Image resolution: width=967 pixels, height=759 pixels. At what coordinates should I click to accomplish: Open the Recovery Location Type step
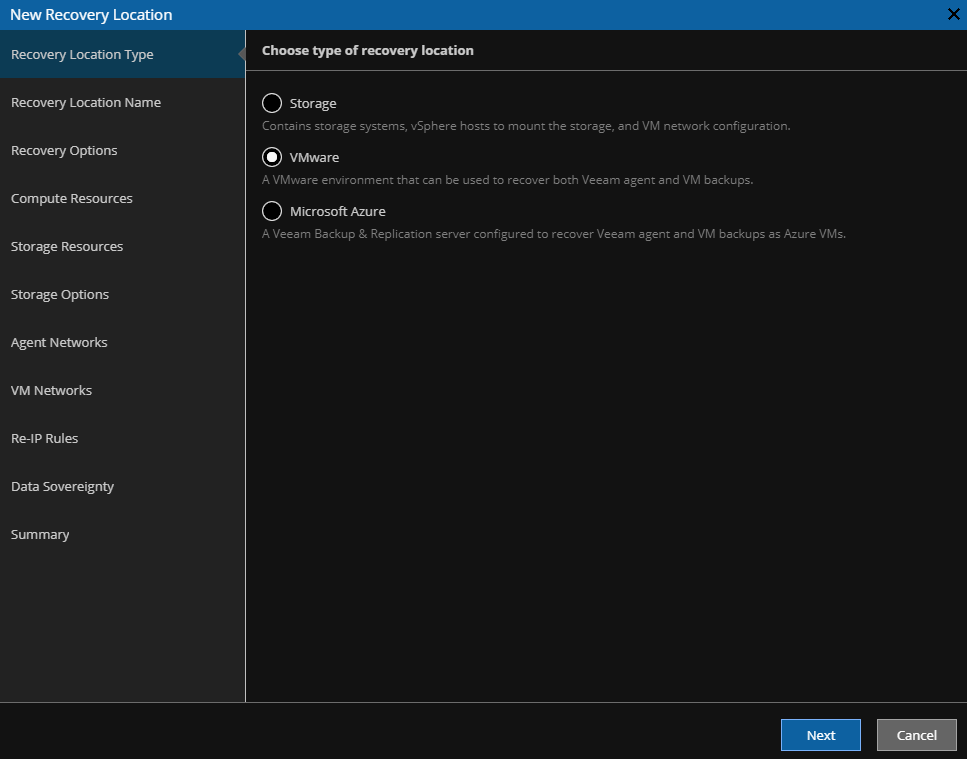tap(123, 54)
